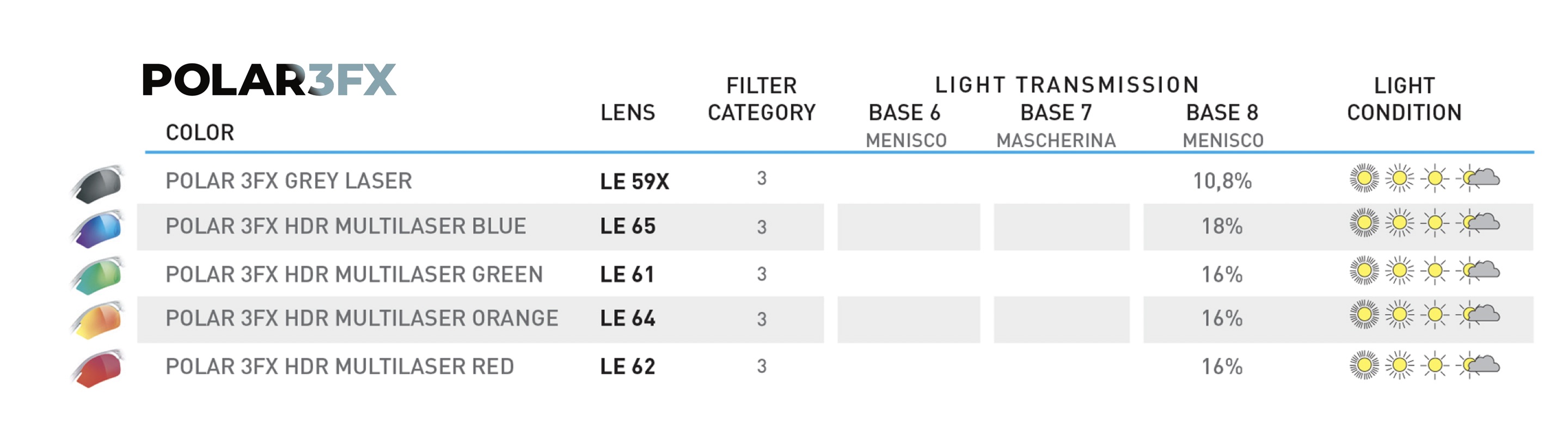Image resolution: width=1568 pixels, height=429 pixels.
Task: Click the Filter Category column header
Action: [762, 99]
